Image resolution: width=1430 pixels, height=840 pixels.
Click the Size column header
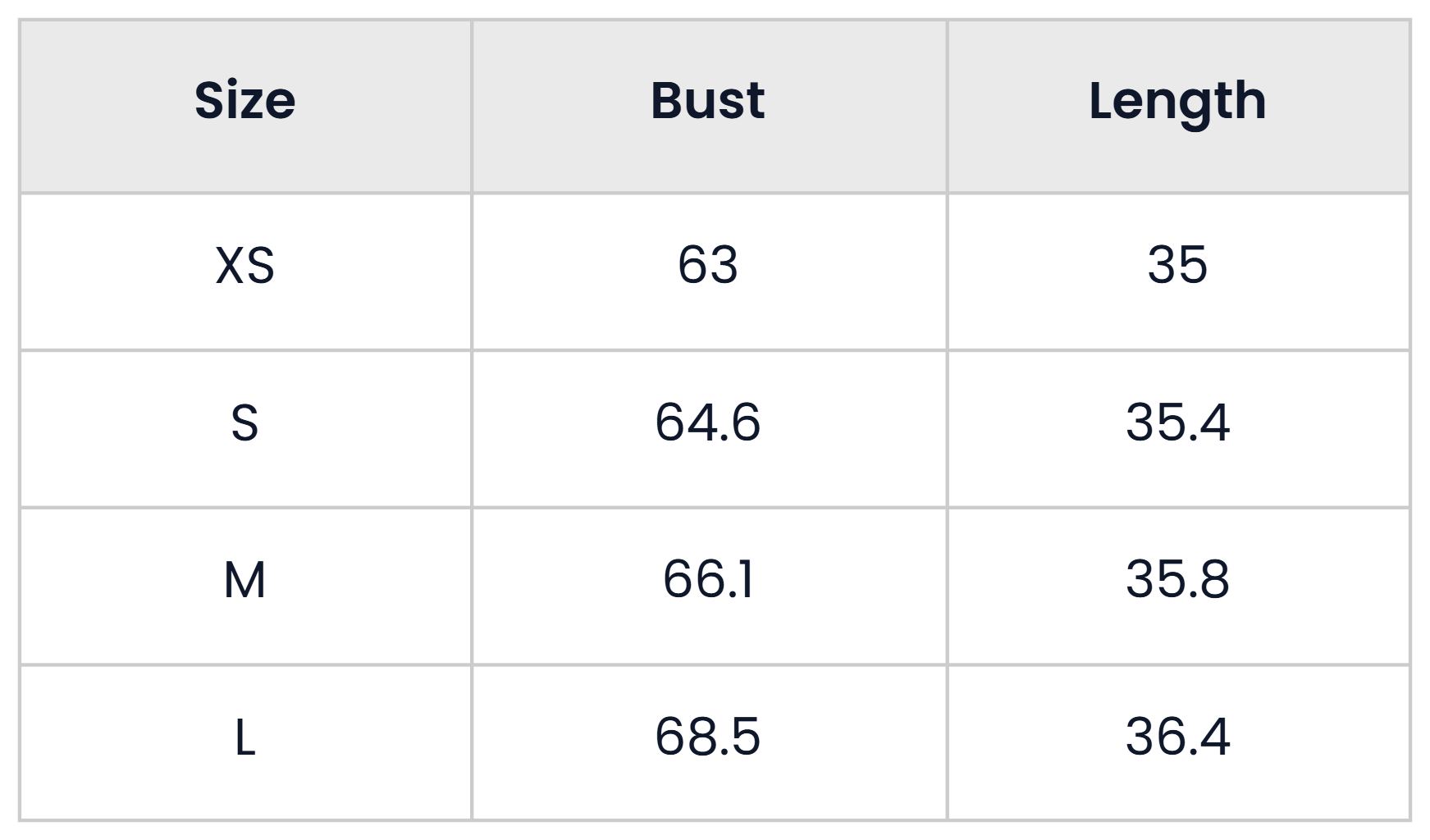pos(245,107)
